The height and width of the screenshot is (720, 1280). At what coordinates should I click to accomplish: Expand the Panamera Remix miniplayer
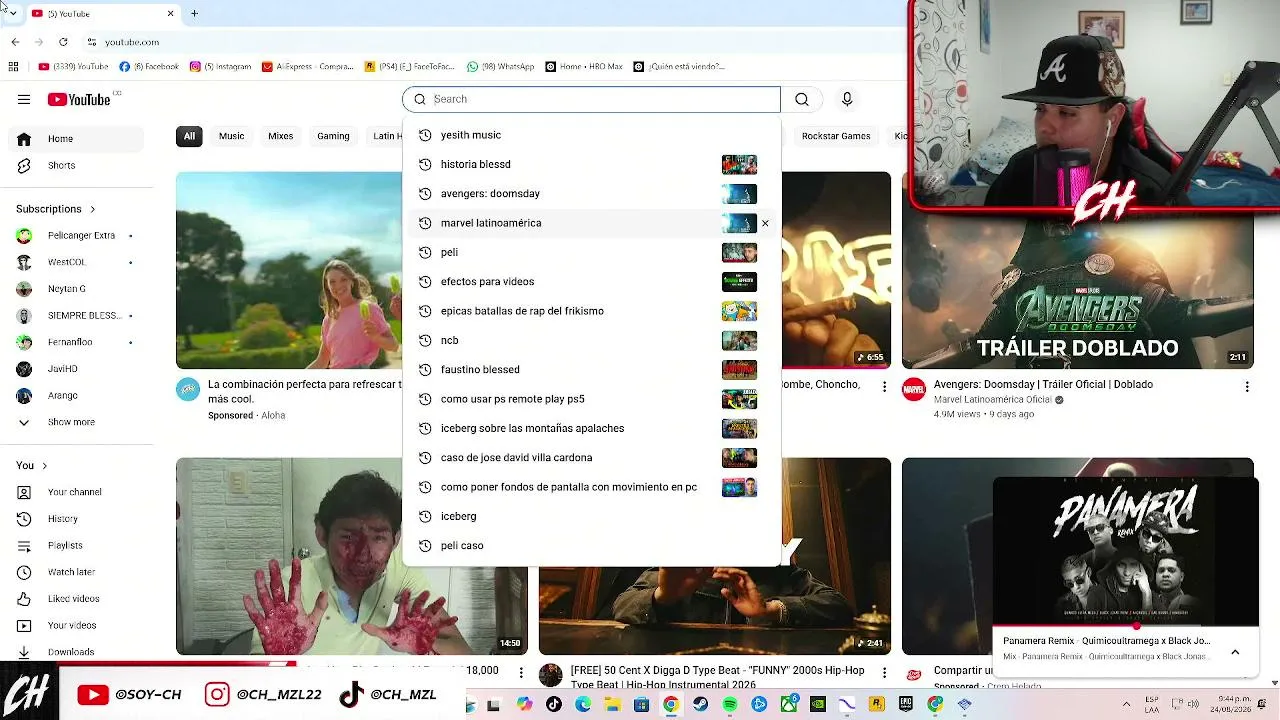click(x=1235, y=652)
